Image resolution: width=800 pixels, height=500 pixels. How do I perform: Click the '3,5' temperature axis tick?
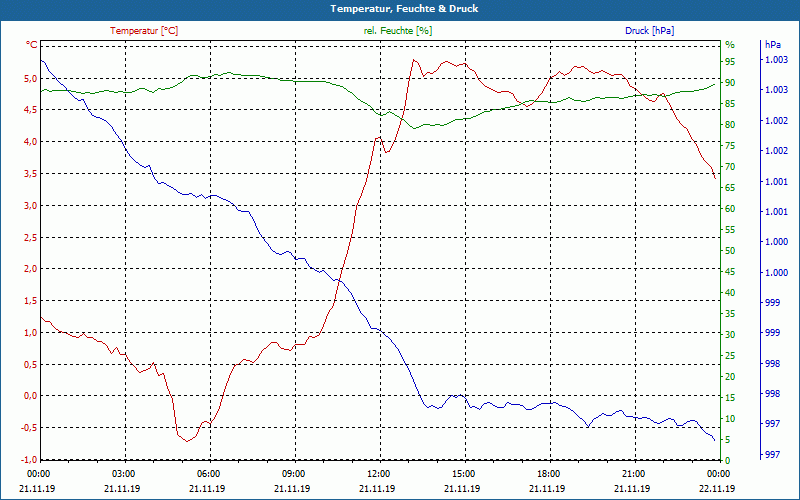(x=31, y=173)
